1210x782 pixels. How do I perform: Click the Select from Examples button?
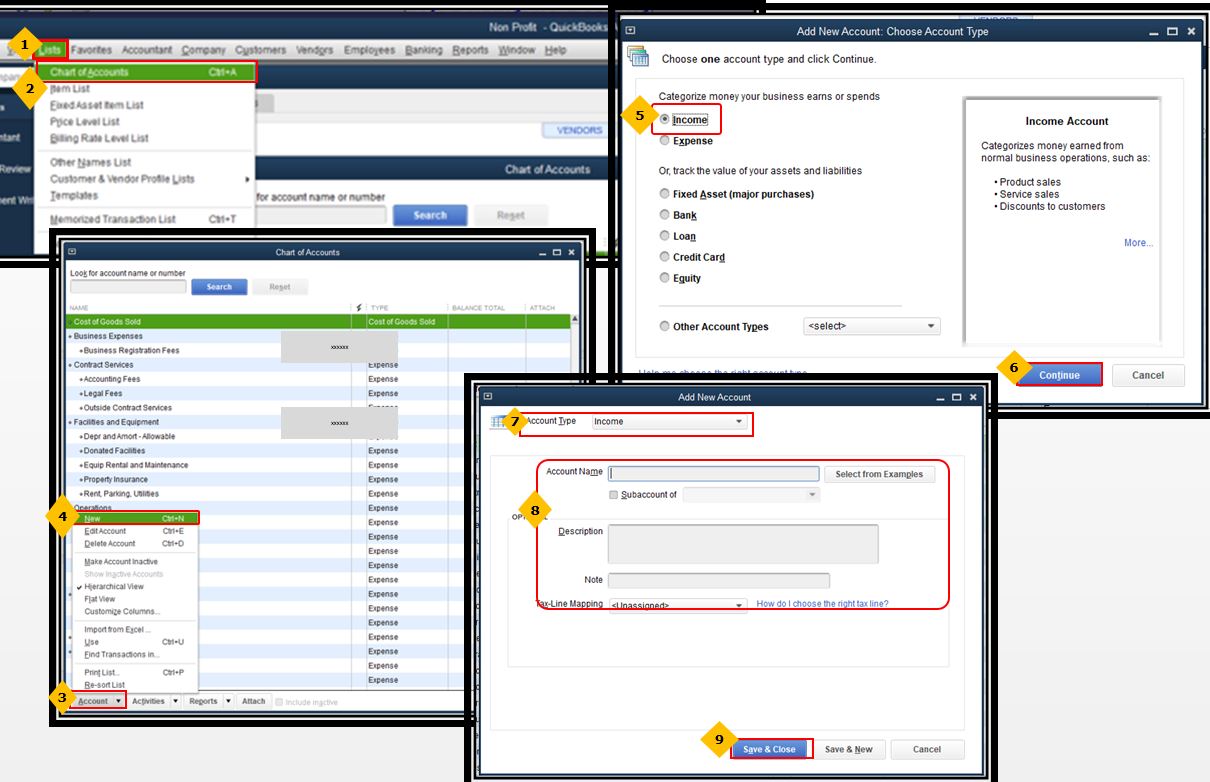coord(880,474)
